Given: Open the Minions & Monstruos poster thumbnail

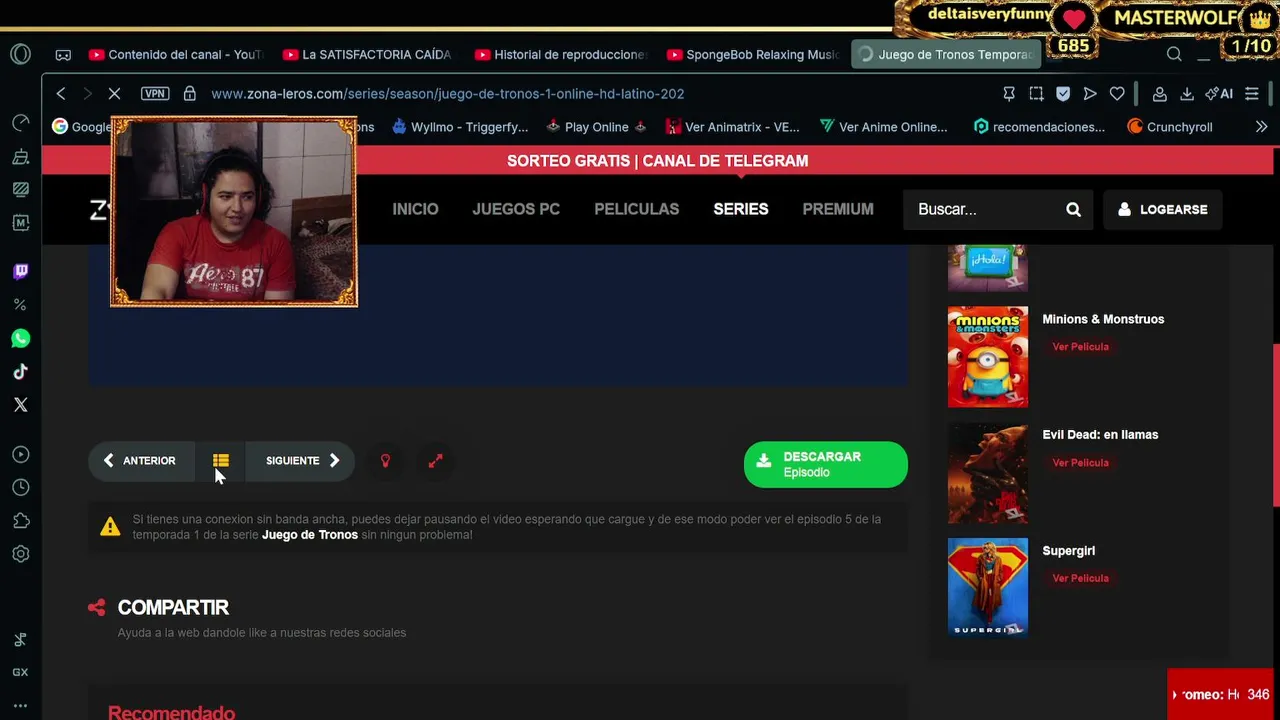Looking at the screenshot, I should [988, 357].
